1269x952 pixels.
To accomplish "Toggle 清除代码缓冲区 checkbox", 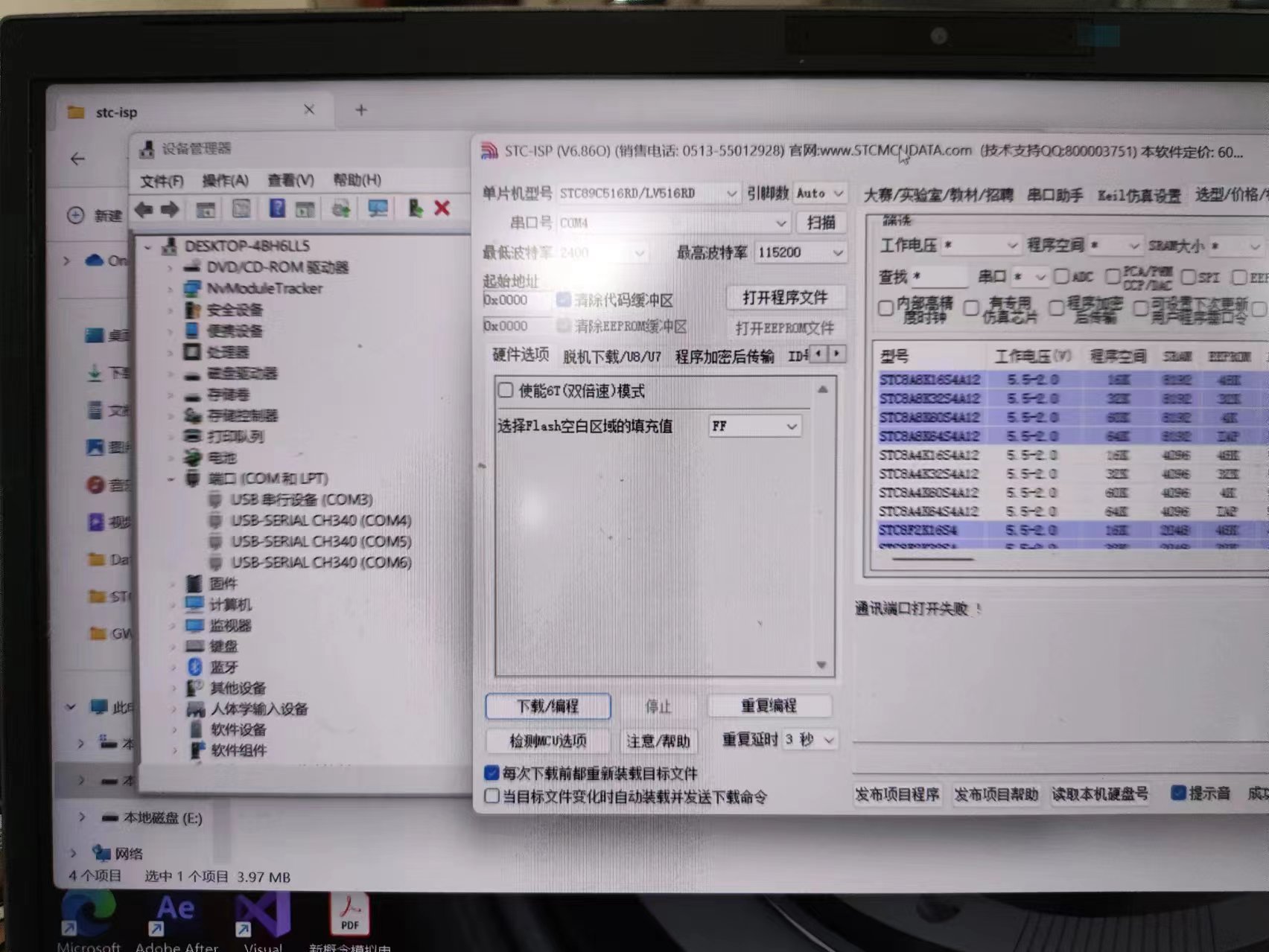I will click(564, 300).
